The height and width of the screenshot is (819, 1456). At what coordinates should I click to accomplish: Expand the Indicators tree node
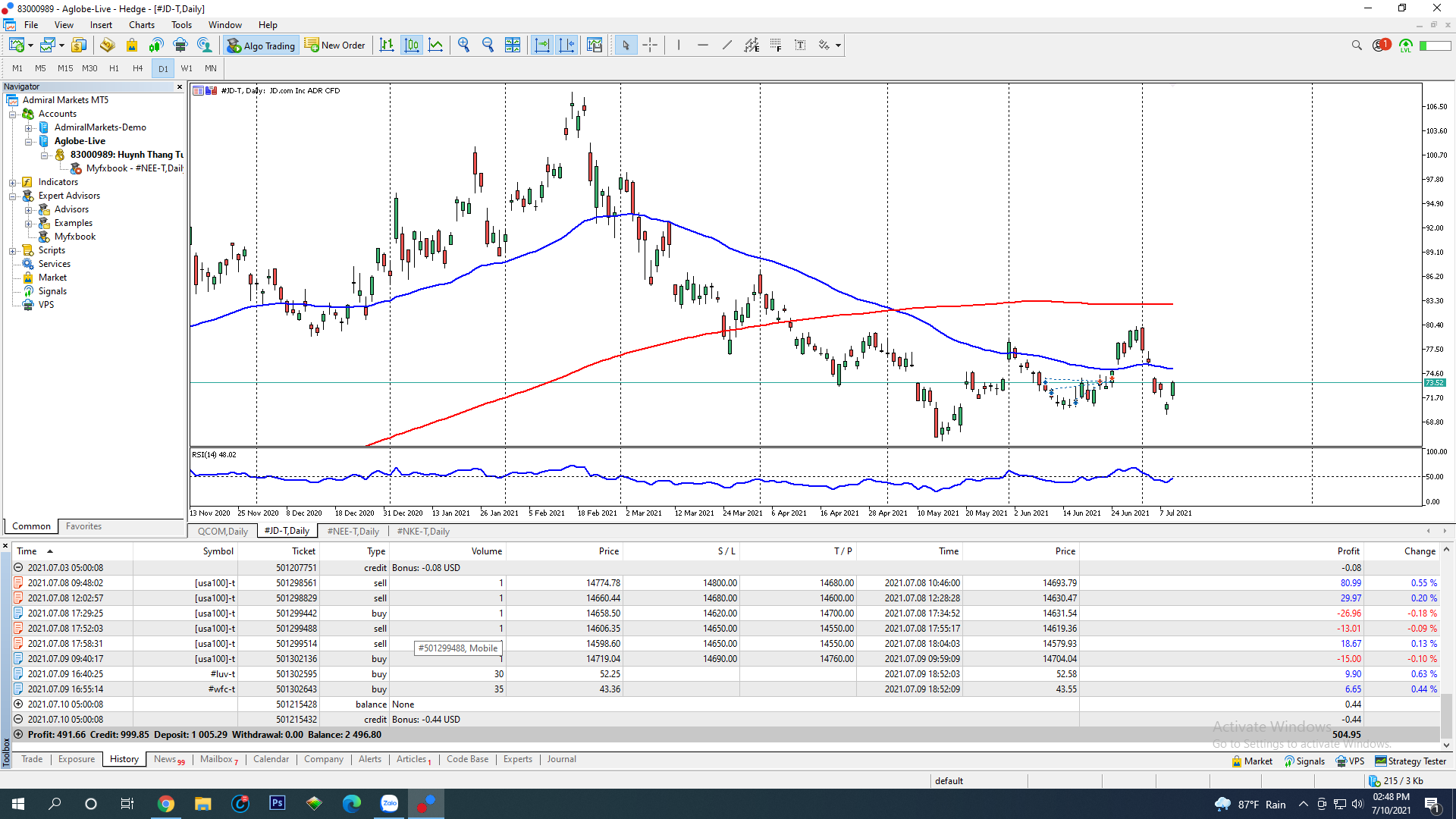(13, 182)
